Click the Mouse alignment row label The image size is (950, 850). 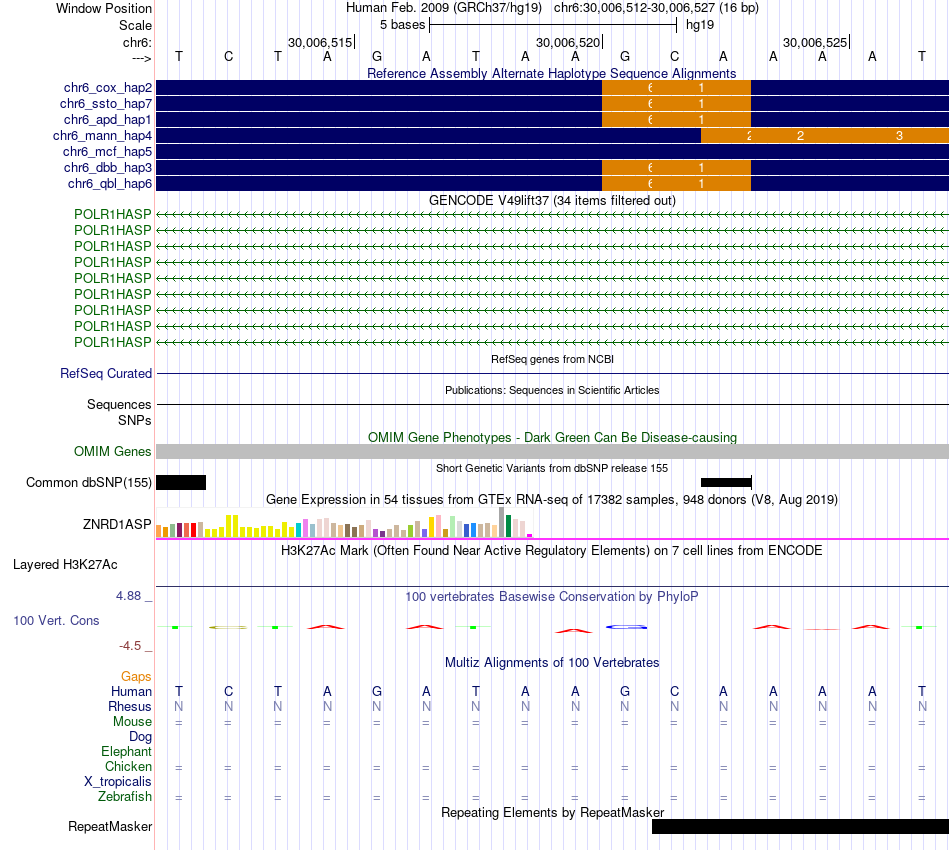[x=132, y=722]
